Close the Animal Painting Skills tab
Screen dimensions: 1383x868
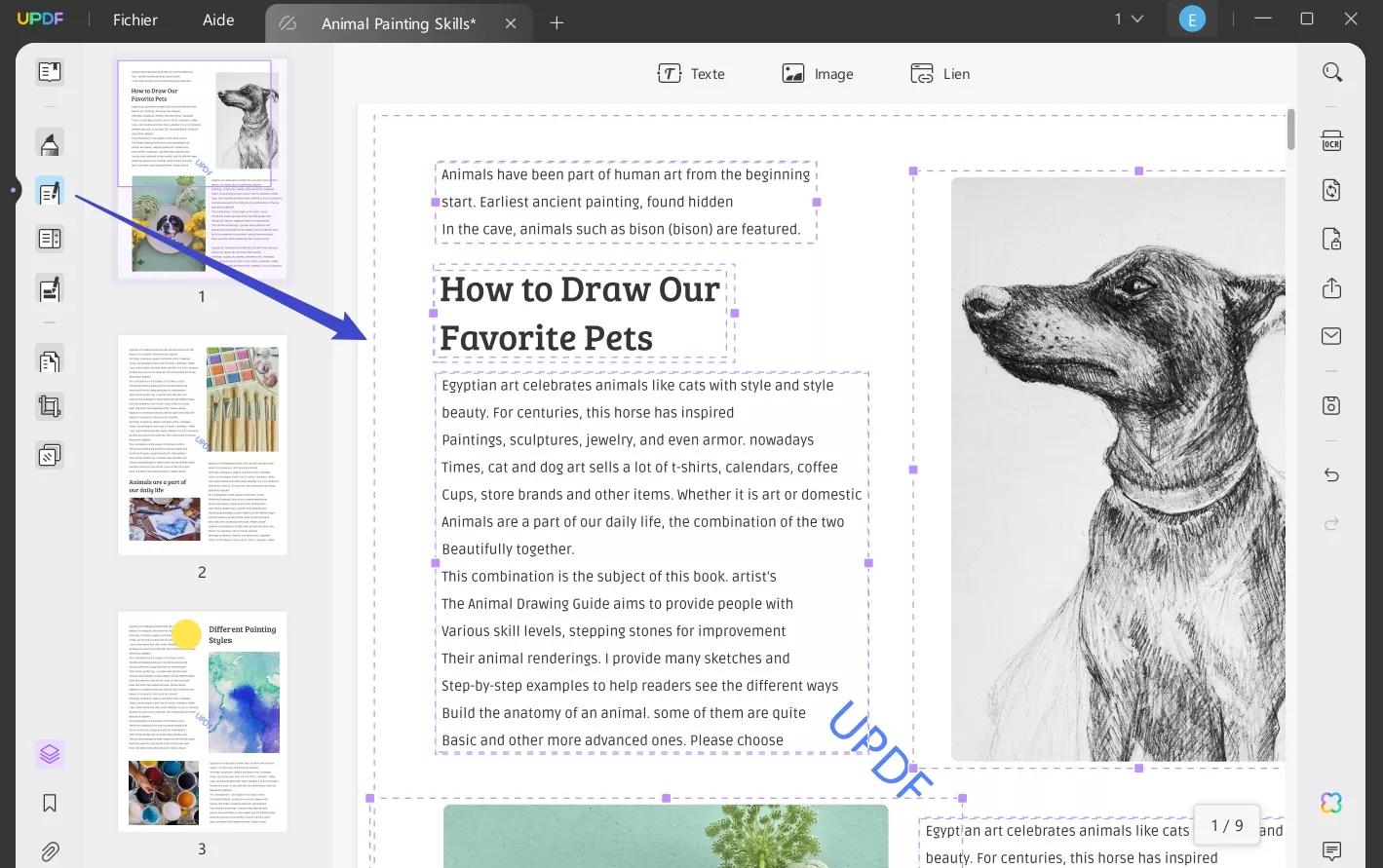(511, 23)
